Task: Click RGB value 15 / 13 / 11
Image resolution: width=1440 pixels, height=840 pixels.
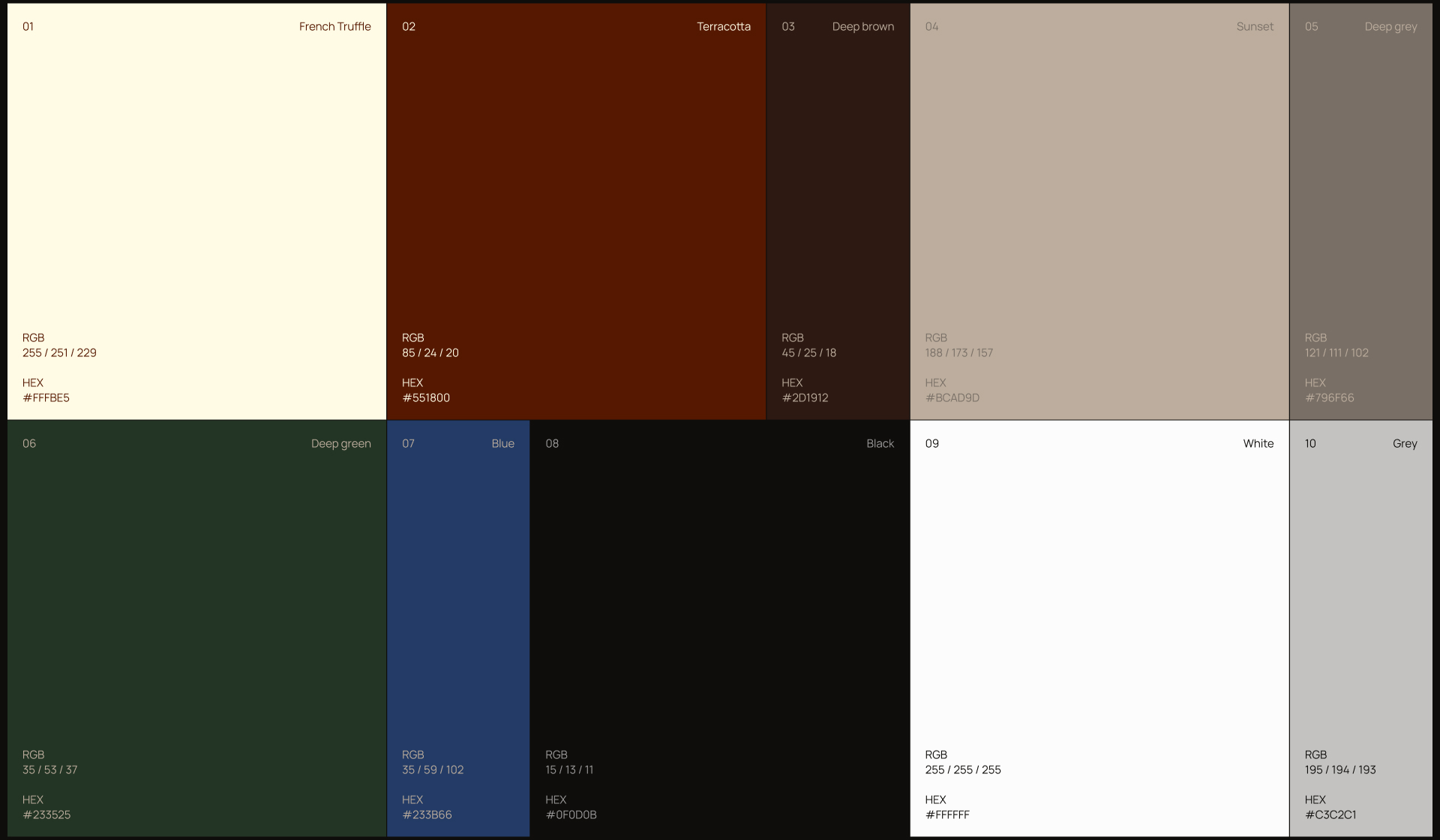Action: coord(569,769)
